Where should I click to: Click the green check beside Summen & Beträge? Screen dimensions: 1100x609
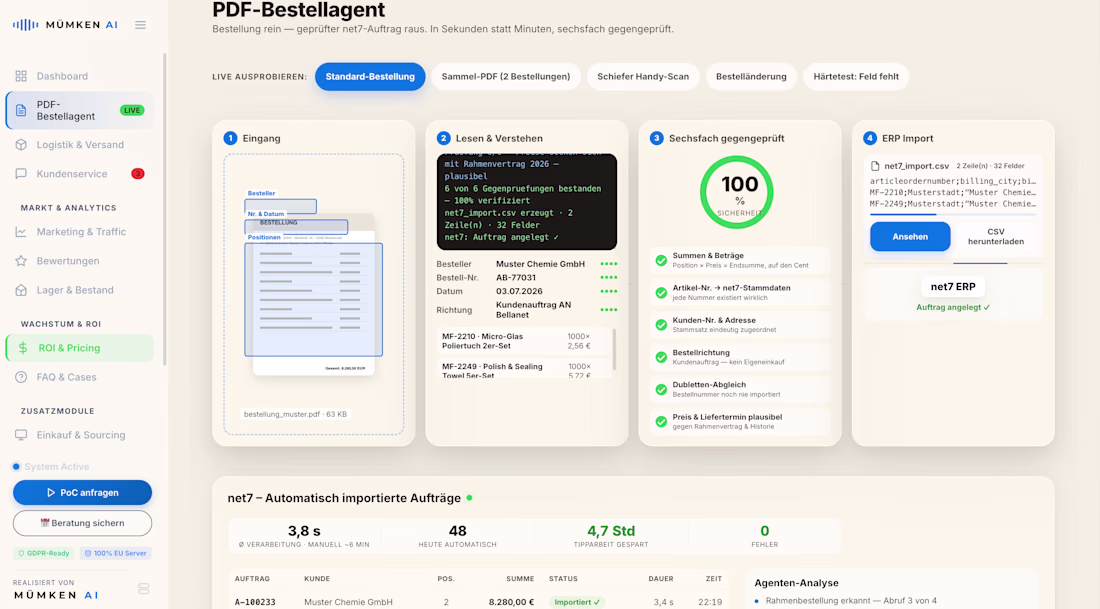click(x=661, y=260)
